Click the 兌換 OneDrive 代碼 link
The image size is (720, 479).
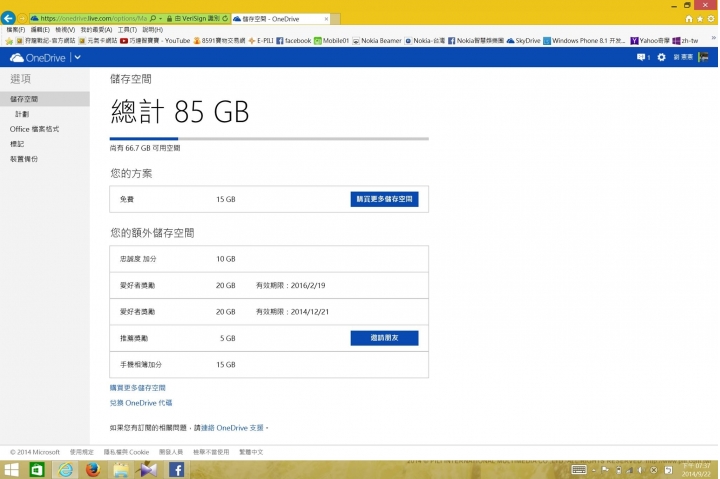click(141, 403)
